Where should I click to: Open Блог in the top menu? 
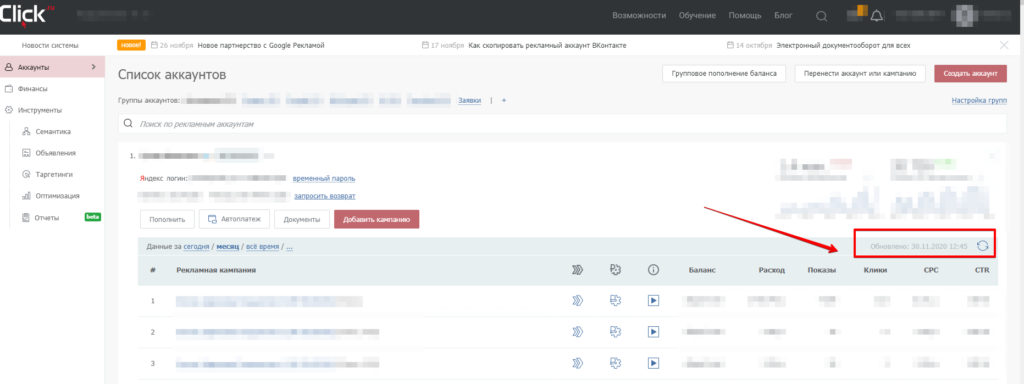point(783,16)
